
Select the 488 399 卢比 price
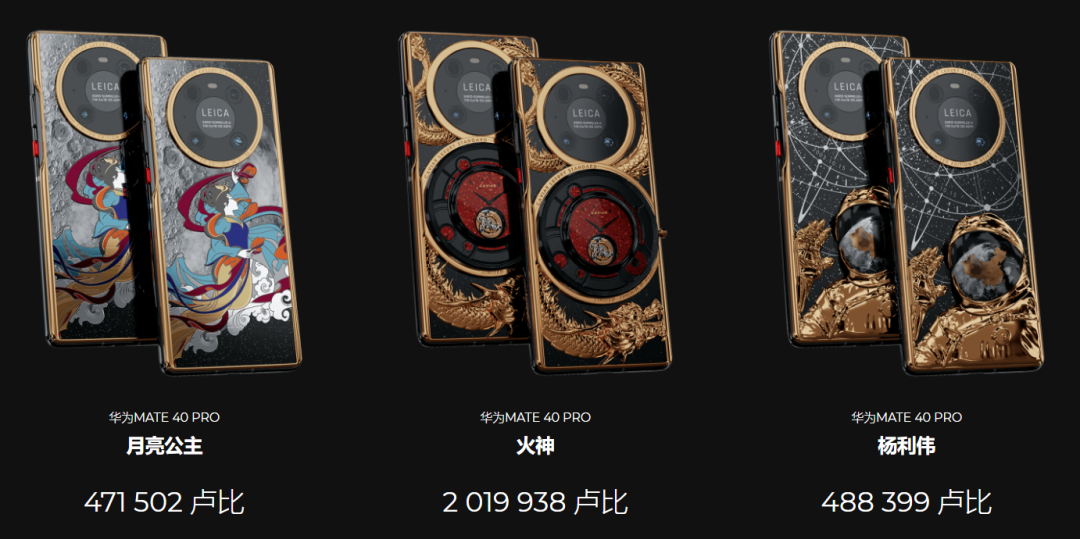click(x=906, y=503)
